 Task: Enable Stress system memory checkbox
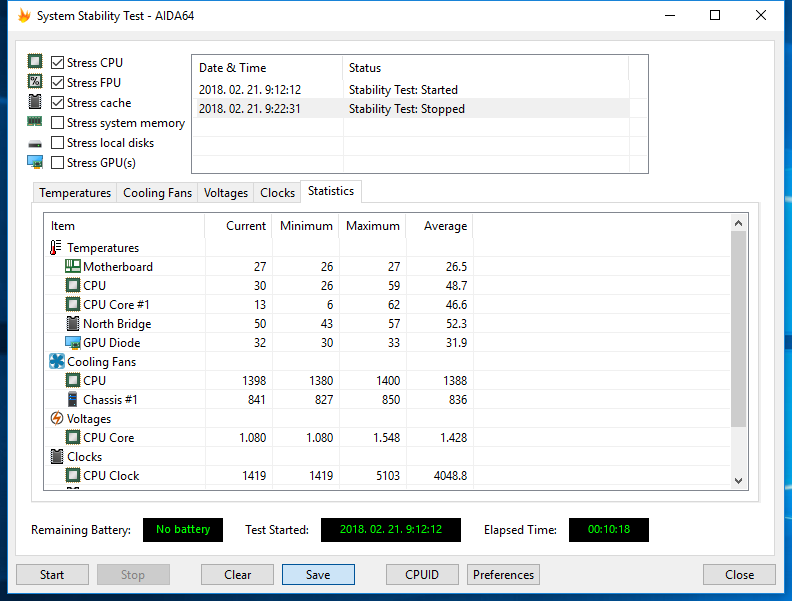(58, 123)
